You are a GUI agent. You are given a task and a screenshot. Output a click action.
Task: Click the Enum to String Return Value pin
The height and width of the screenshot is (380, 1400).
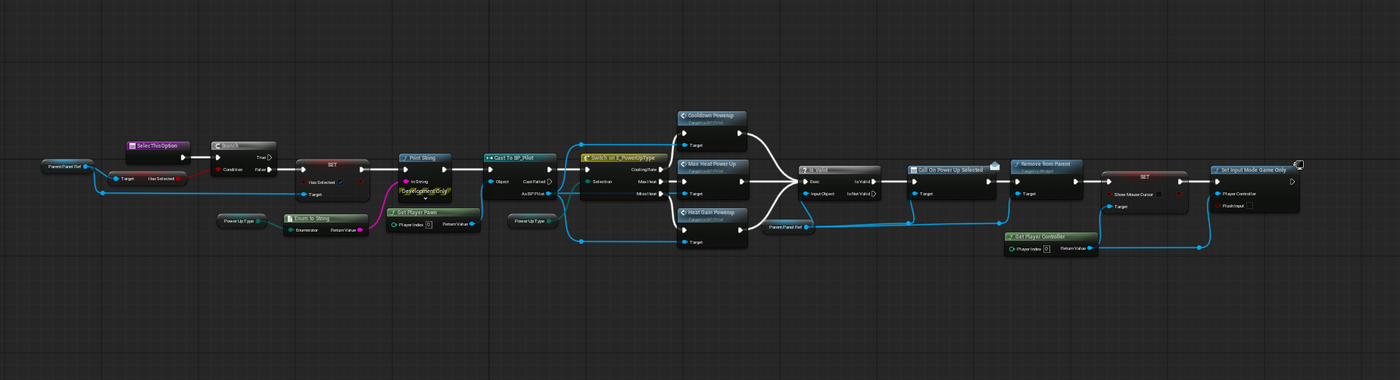pyautogui.click(x=360, y=230)
